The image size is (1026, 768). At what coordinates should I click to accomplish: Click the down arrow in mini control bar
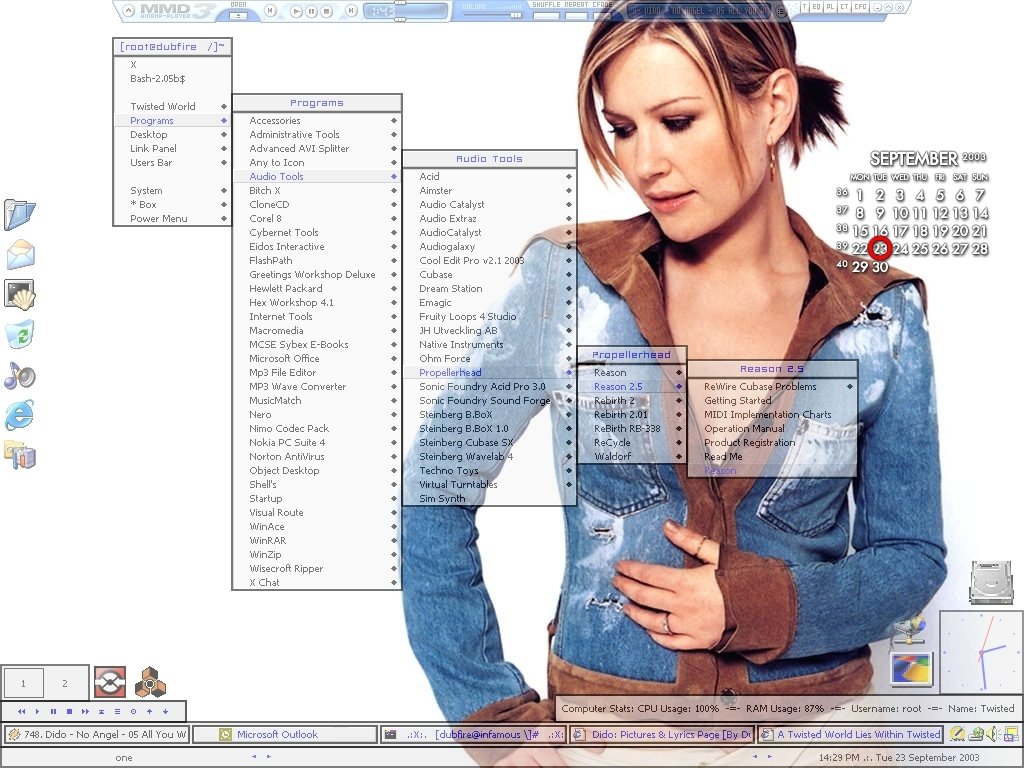click(166, 711)
